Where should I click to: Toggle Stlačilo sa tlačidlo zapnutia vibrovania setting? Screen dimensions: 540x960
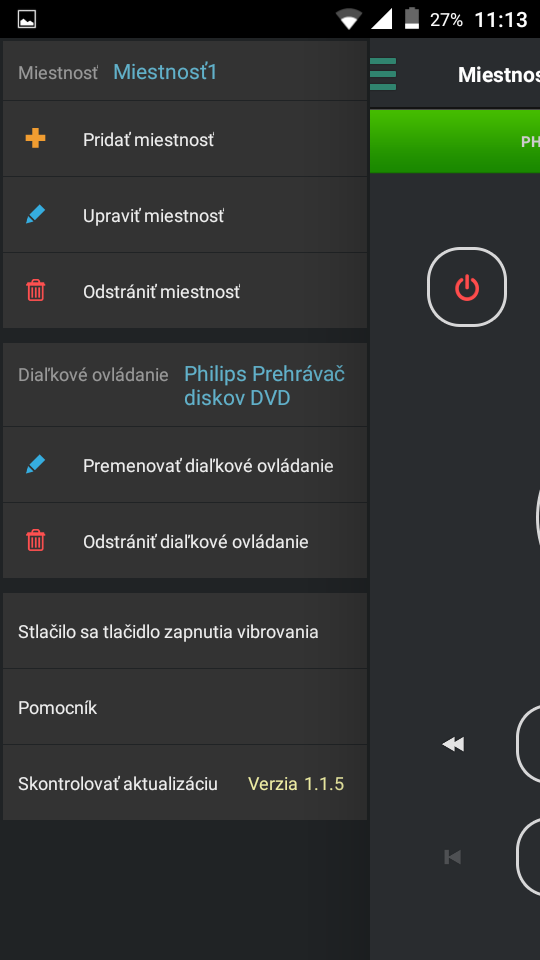click(x=185, y=631)
